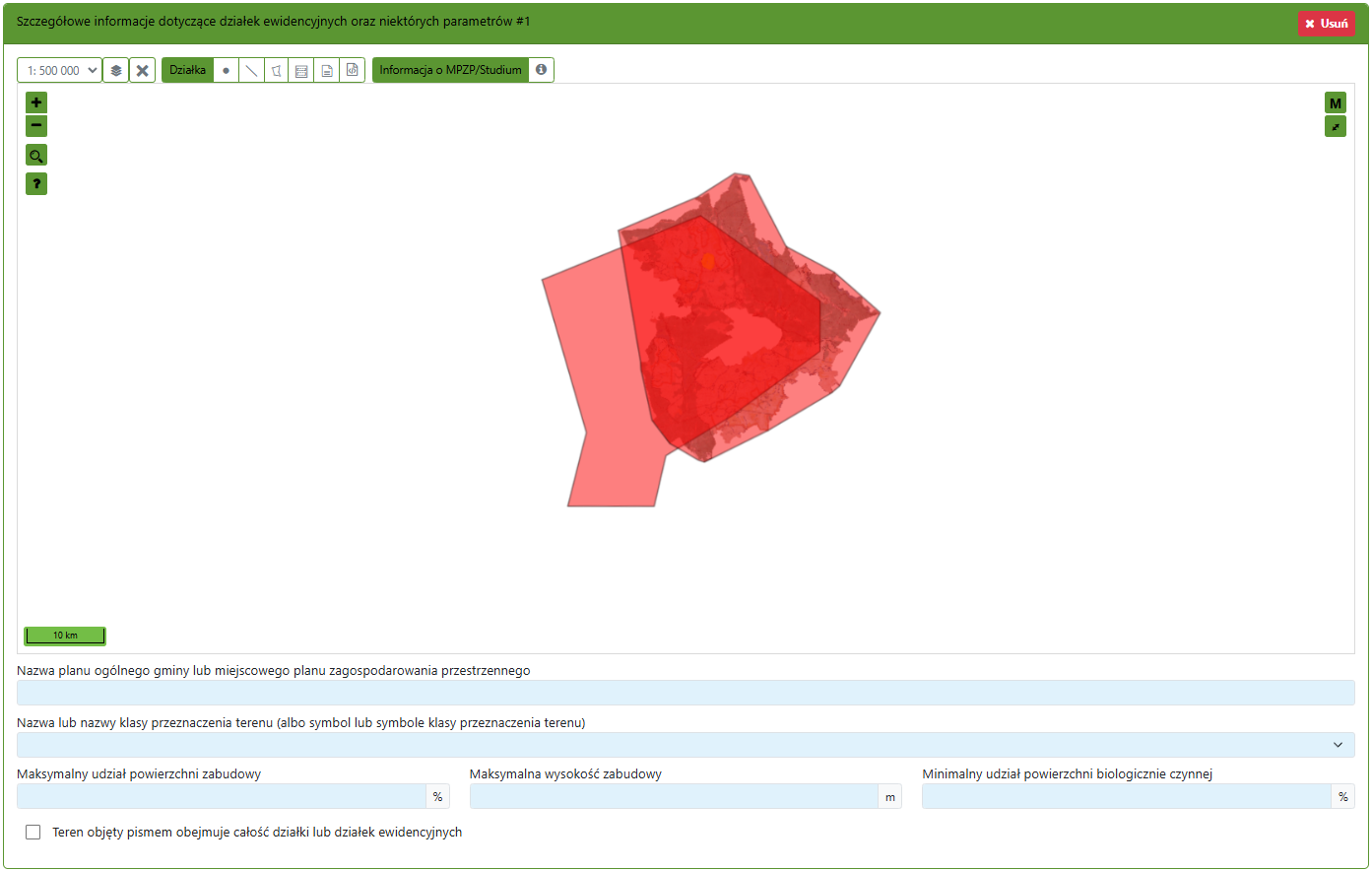
Task: Select the polygon drawing tool
Action: (x=276, y=70)
